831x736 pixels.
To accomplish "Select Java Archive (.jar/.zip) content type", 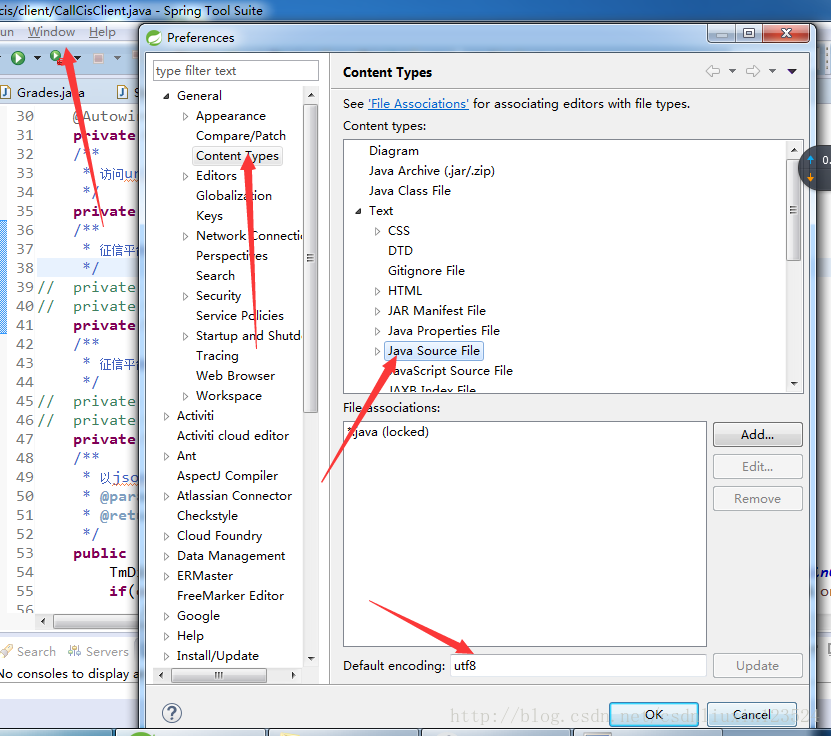I will pyautogui.click(x=432, y=171).
